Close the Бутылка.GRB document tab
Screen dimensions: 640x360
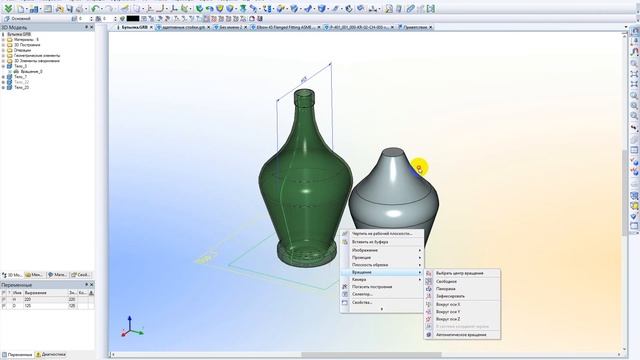click(151, 27)
